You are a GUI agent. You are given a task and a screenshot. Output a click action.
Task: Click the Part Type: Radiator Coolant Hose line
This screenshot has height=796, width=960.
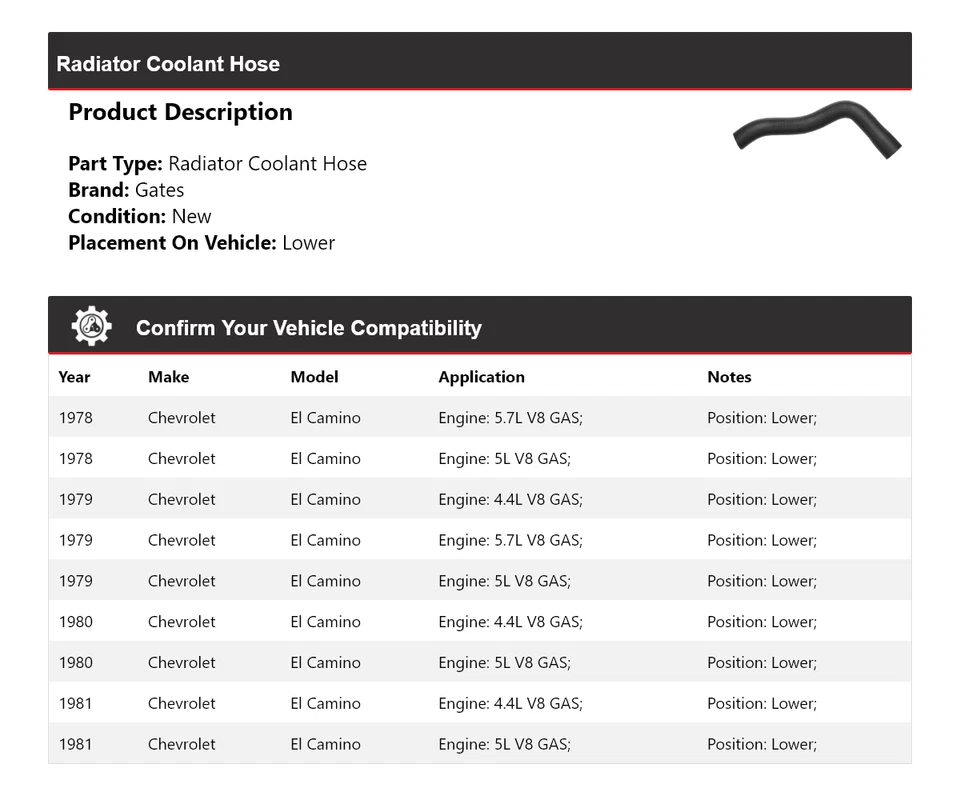[x=217, y=164]
